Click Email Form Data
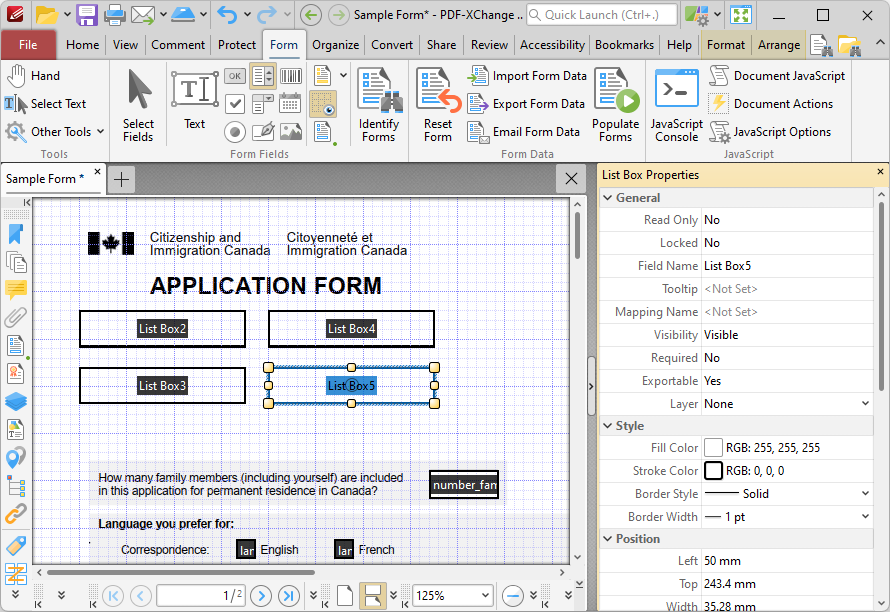The image size is (890, 612). tap(524, 132)
